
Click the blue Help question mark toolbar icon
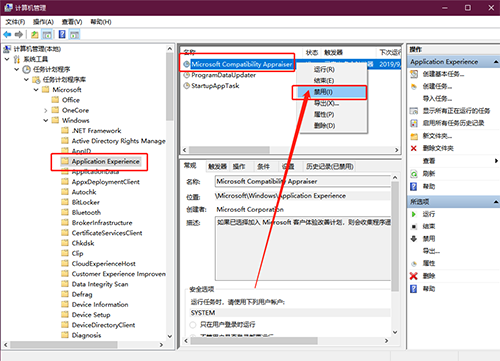pos(62,34)
